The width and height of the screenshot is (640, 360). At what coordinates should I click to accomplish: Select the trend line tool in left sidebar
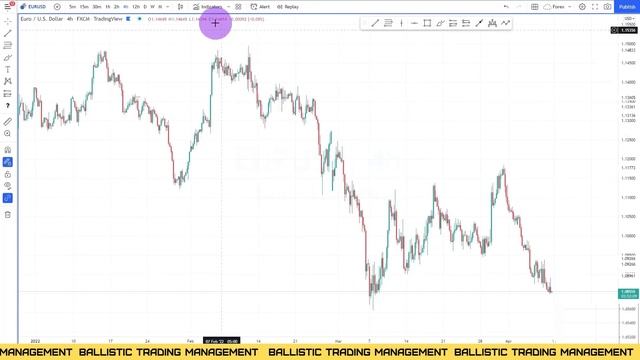click(7, 33)
